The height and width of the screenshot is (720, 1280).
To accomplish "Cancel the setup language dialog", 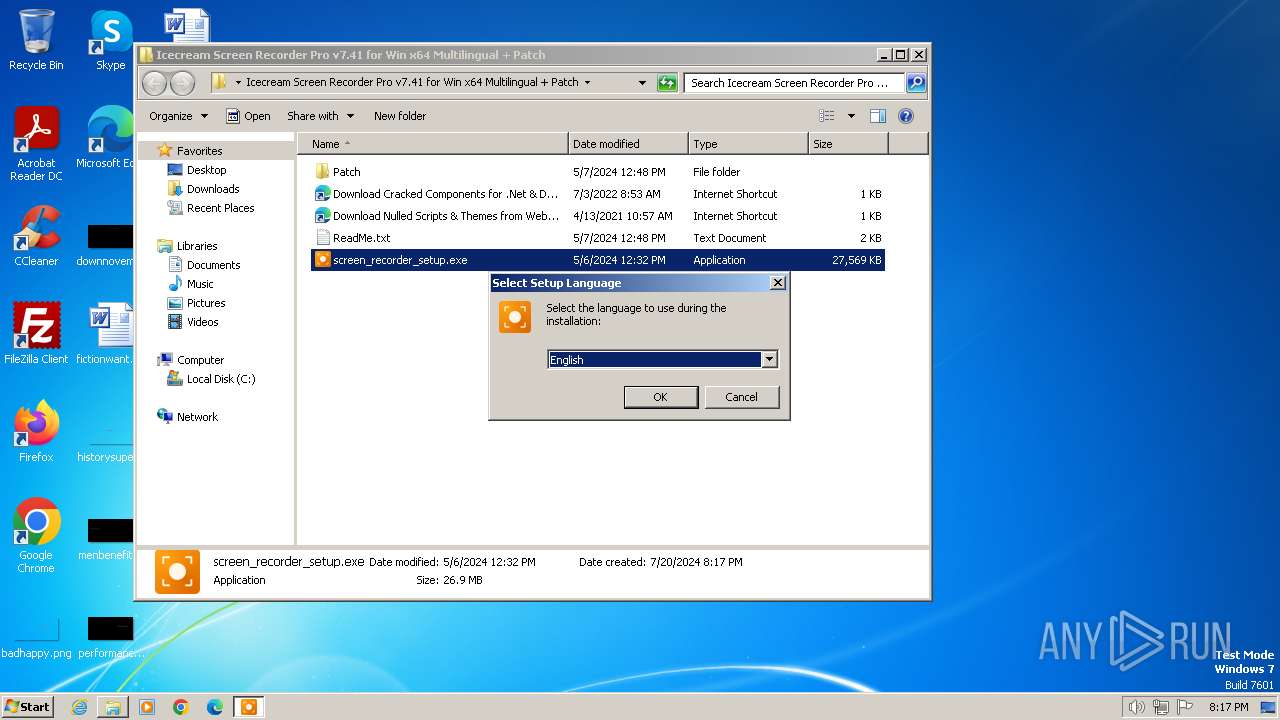I will click(x=741, y=397).
